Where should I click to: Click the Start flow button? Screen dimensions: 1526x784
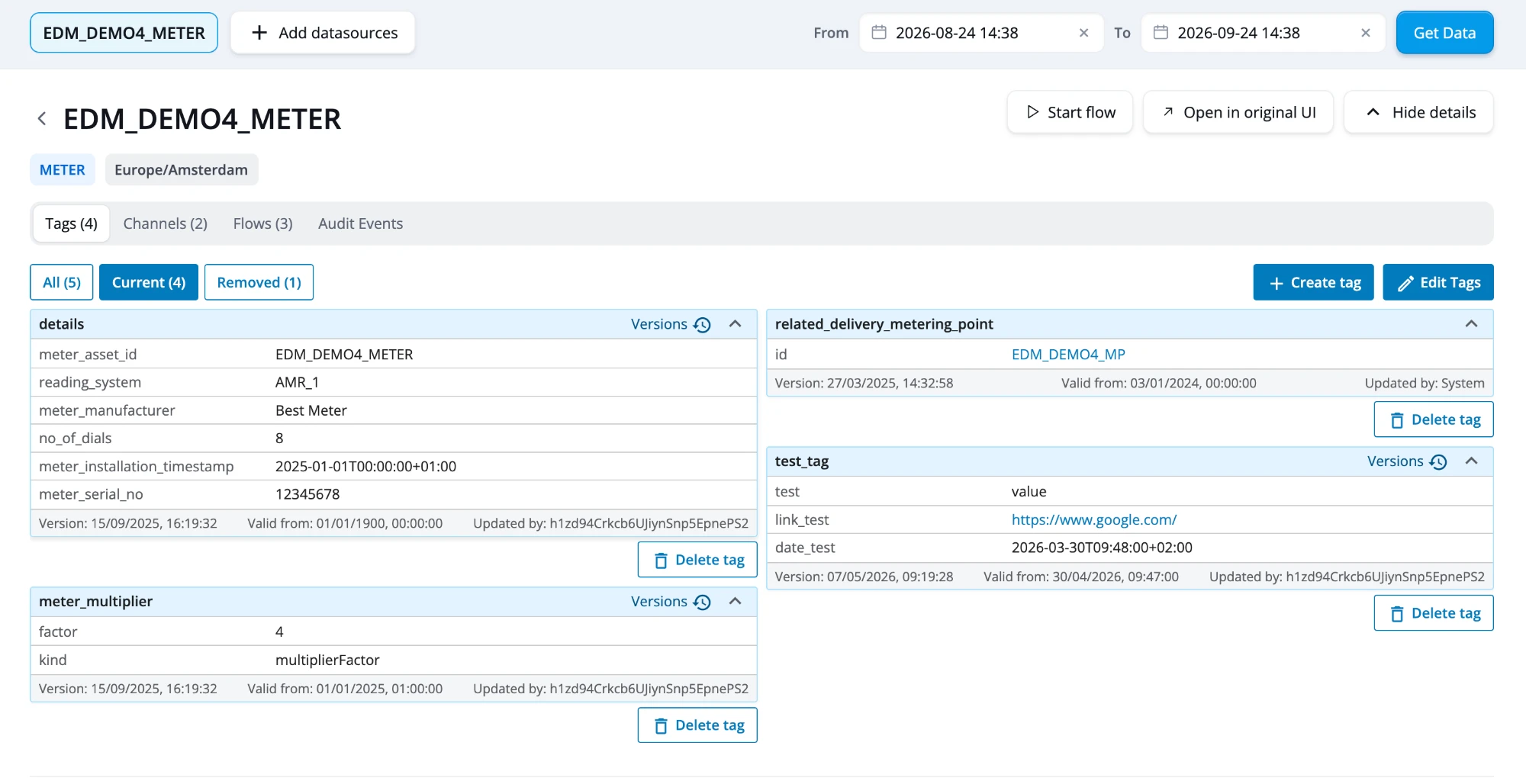click(1070, 112)
